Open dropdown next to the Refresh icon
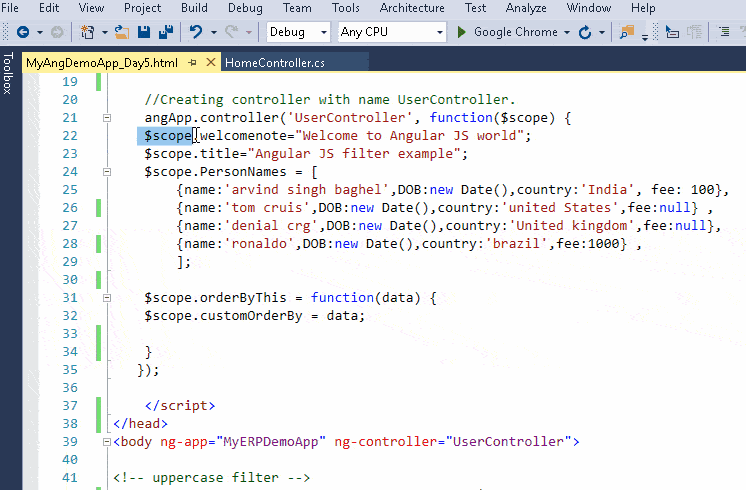Image resolution: width=746 pixels, height=490 pixels. point(602,32)
